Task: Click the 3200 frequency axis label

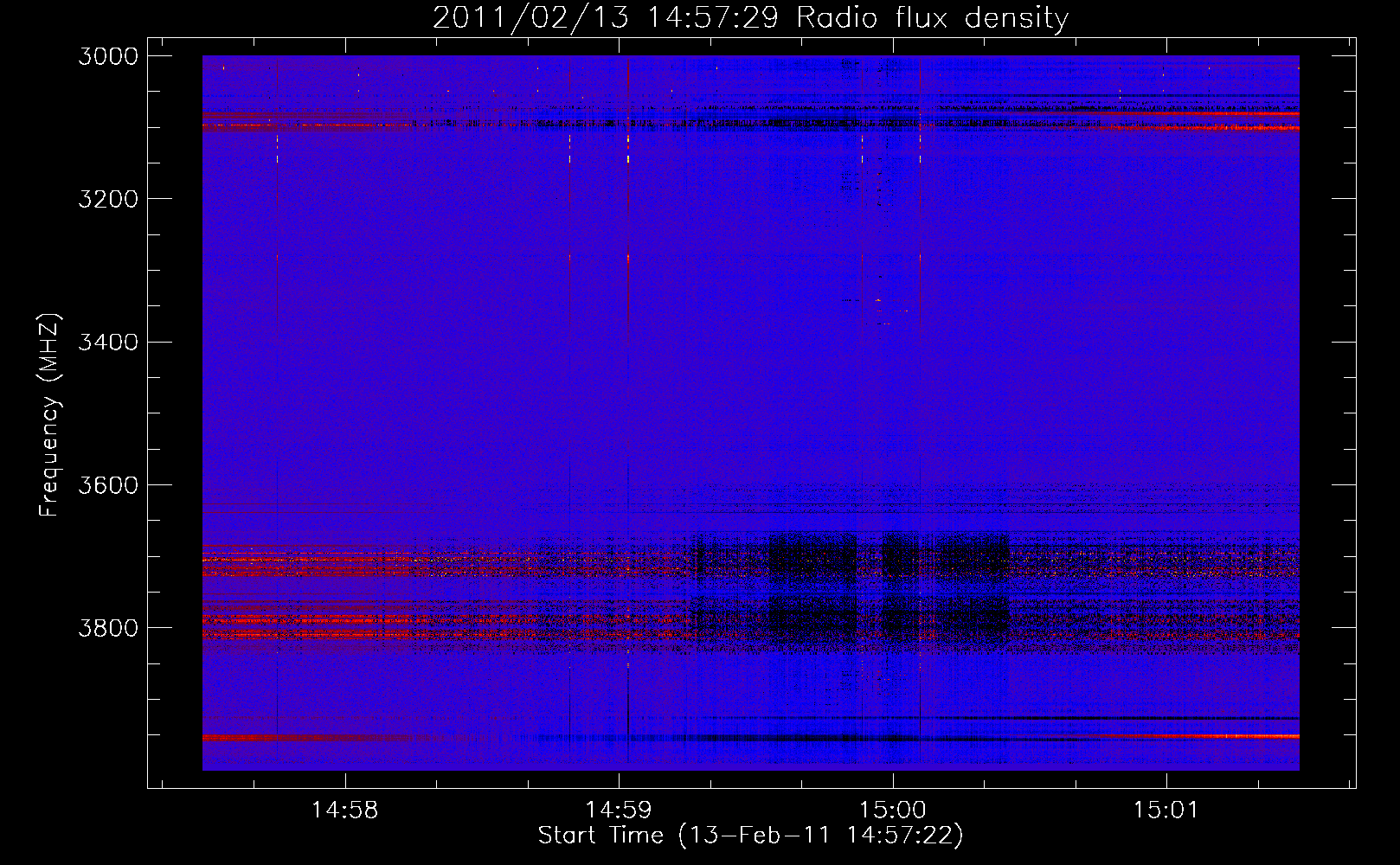Action: [108, 199]
